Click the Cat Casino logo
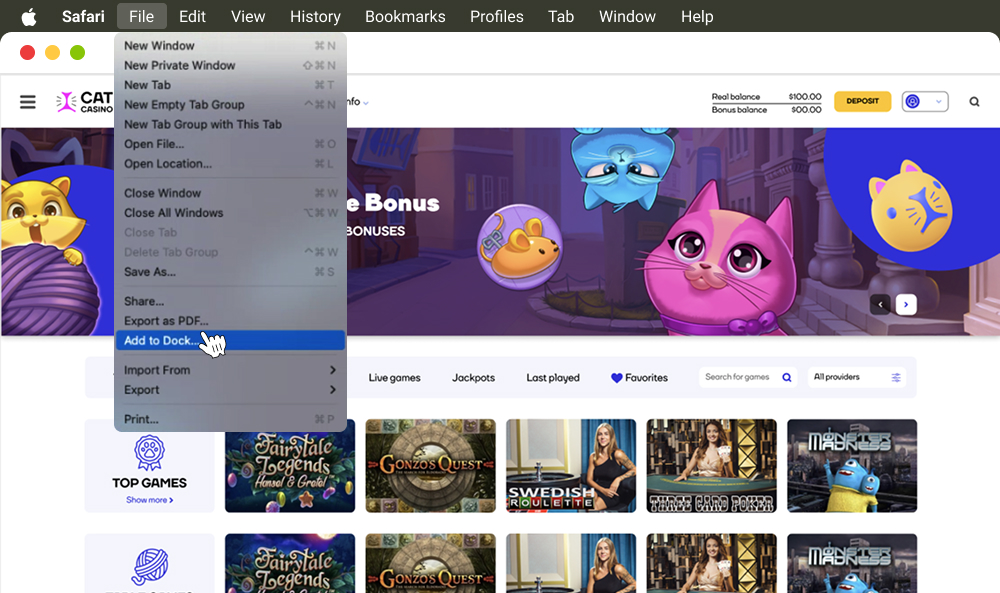Image resolution: width=1000 pixels, height=593 pixels. (x=84, y=102)
